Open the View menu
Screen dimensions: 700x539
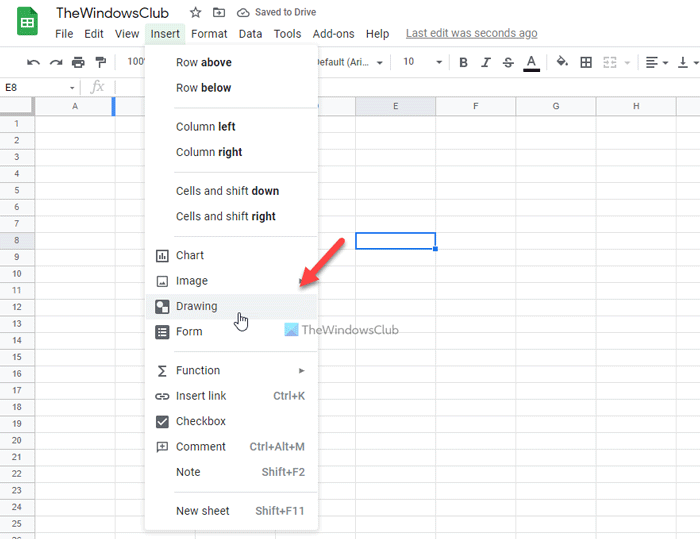point(127,34)
